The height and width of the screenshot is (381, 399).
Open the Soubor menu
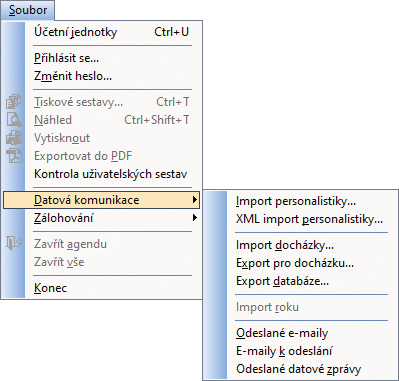coord(28,10)
